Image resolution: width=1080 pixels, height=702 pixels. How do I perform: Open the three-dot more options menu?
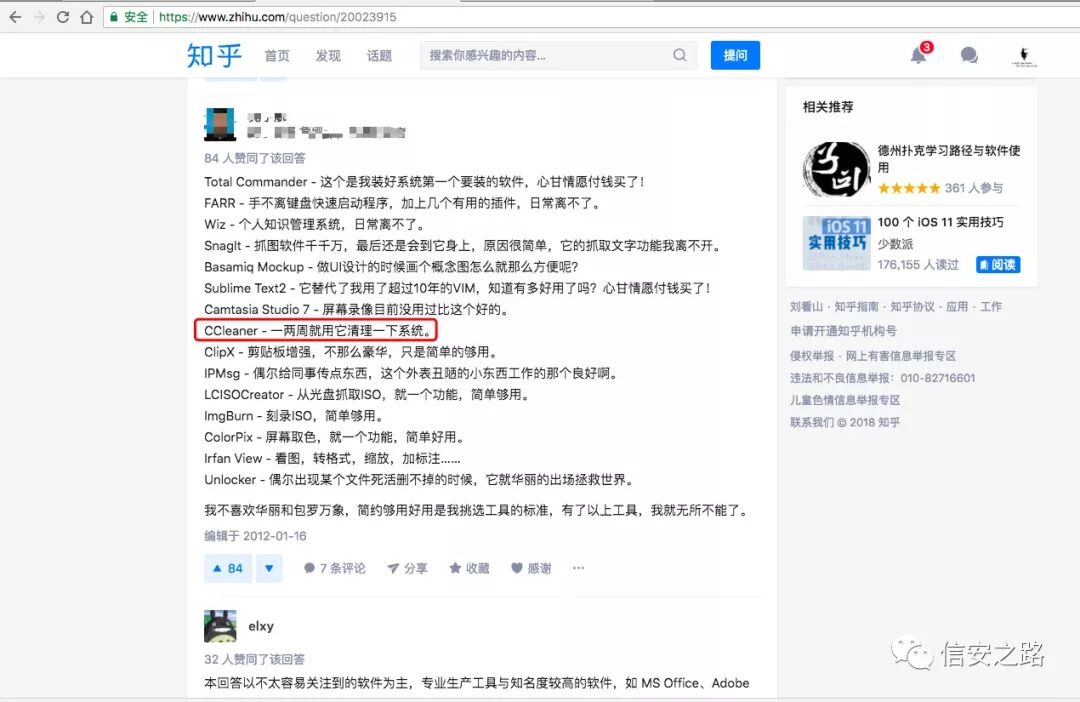tap(579, 568)
